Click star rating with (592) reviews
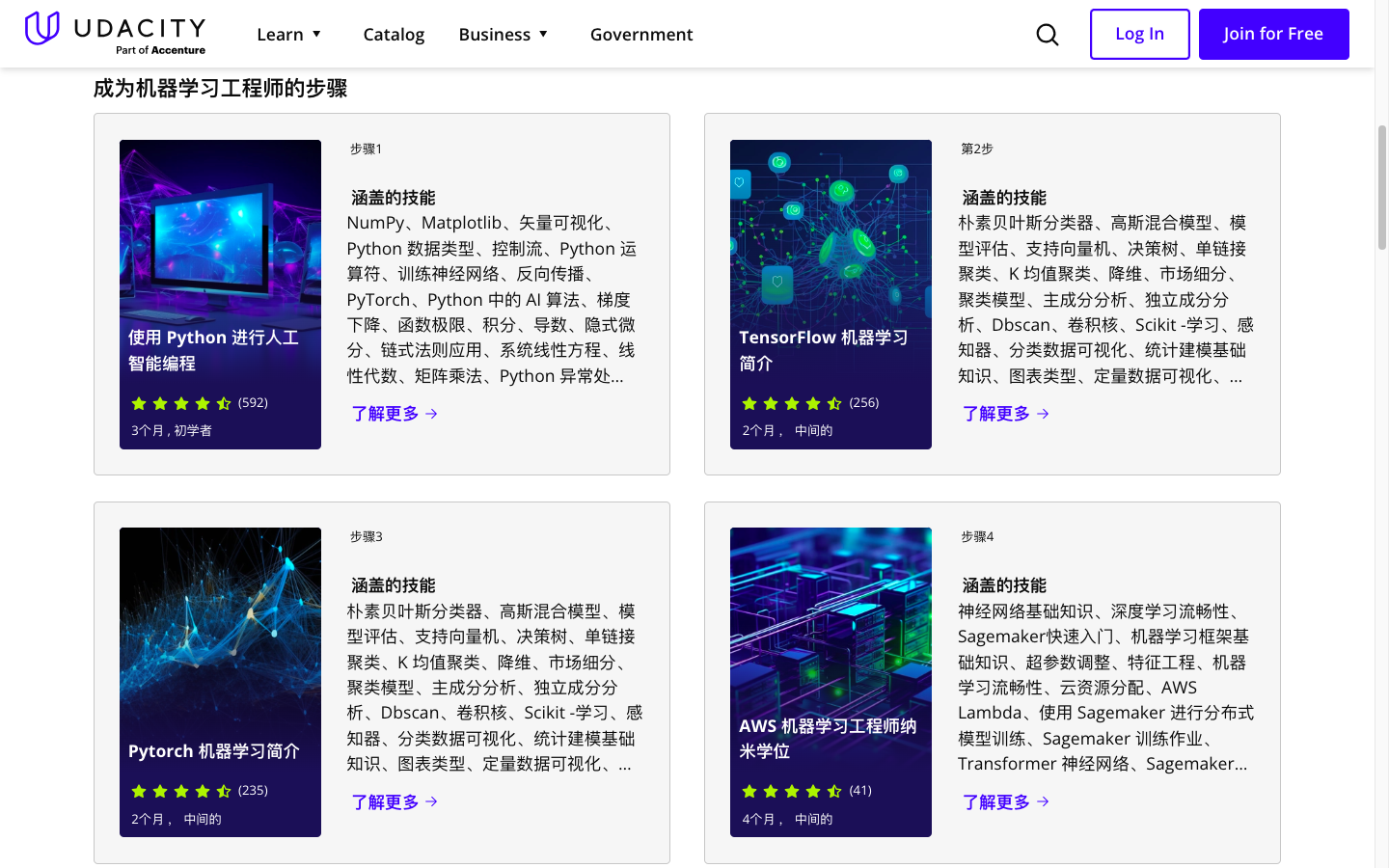The width and height of the screenshot is (1389, 868). click(x=199, y=403)
